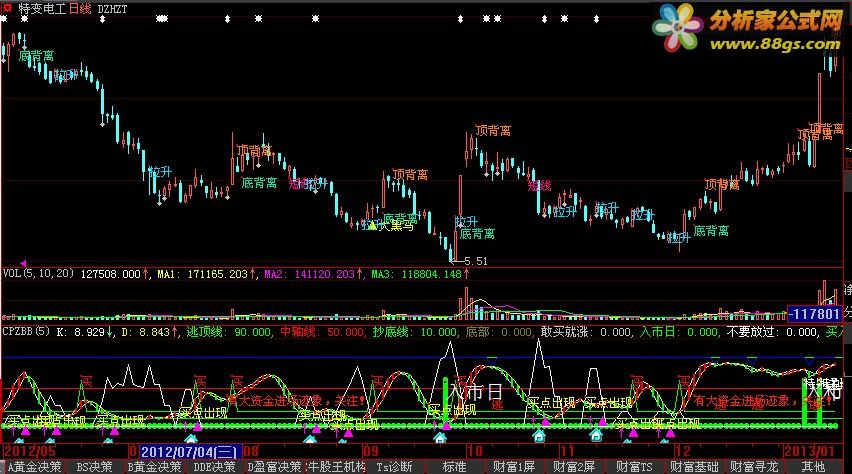Click the stock name 特变电工
Screen dimensions: 852x474
42,9
